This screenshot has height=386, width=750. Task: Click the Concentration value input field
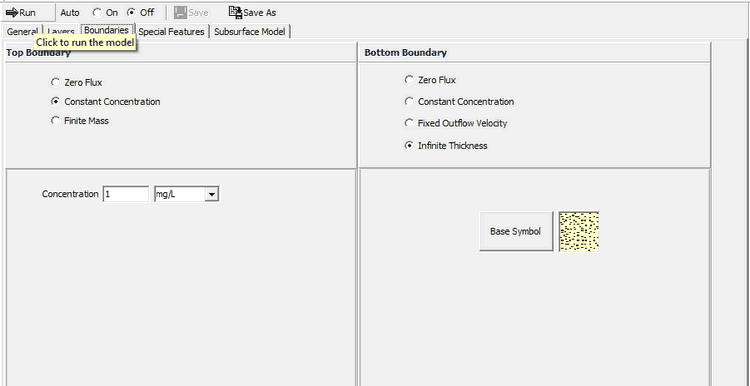tap(125, 194)
